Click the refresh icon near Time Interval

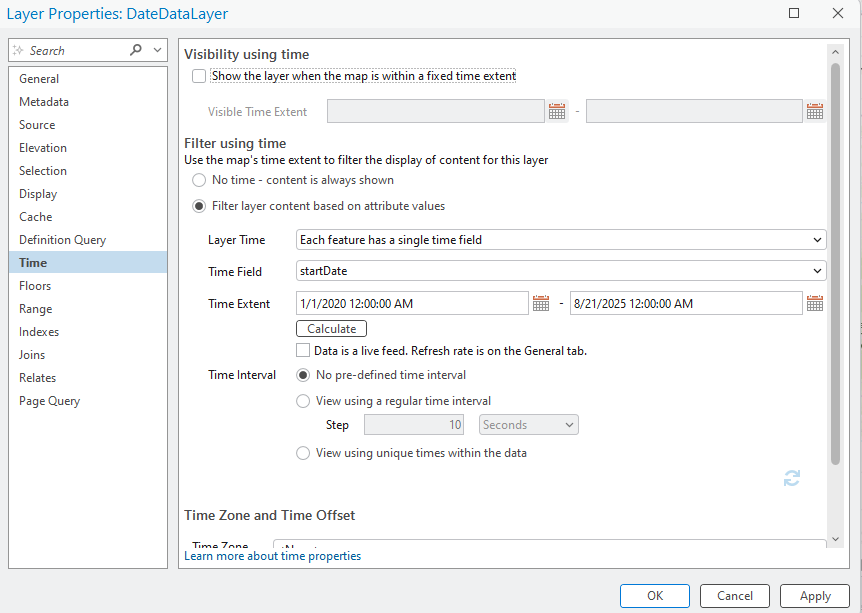792,479
